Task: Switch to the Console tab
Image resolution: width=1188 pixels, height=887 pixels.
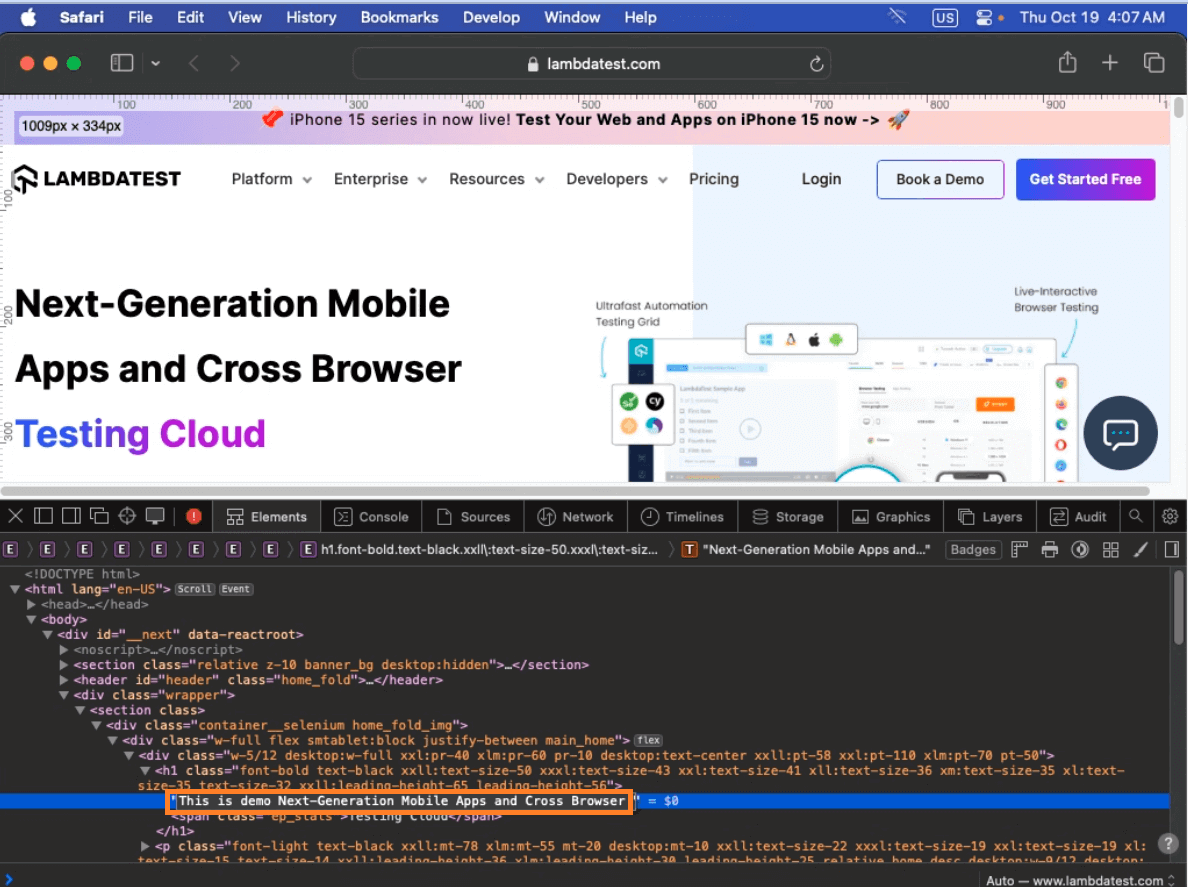Action: point(371,516)
